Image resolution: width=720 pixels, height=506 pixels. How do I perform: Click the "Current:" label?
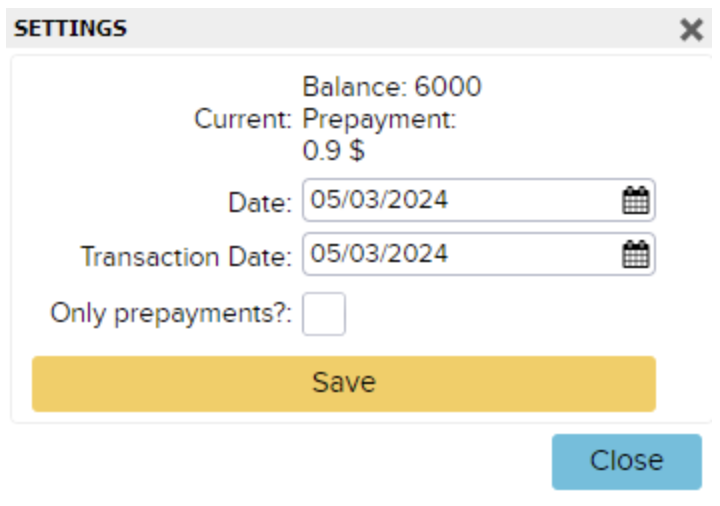[243, 120]
